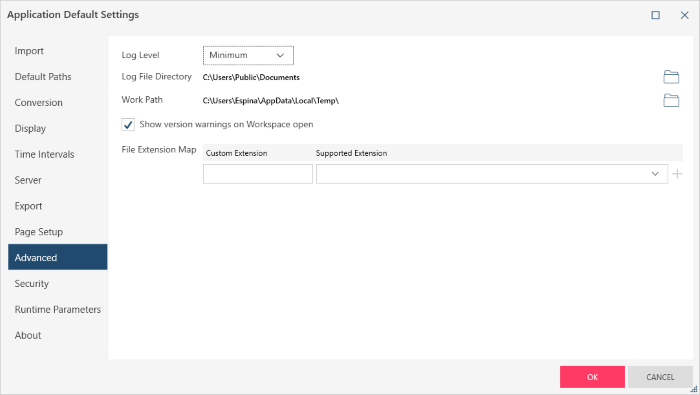Switch to Default Paths settings

pyautogui.click(x=58, y=77)
